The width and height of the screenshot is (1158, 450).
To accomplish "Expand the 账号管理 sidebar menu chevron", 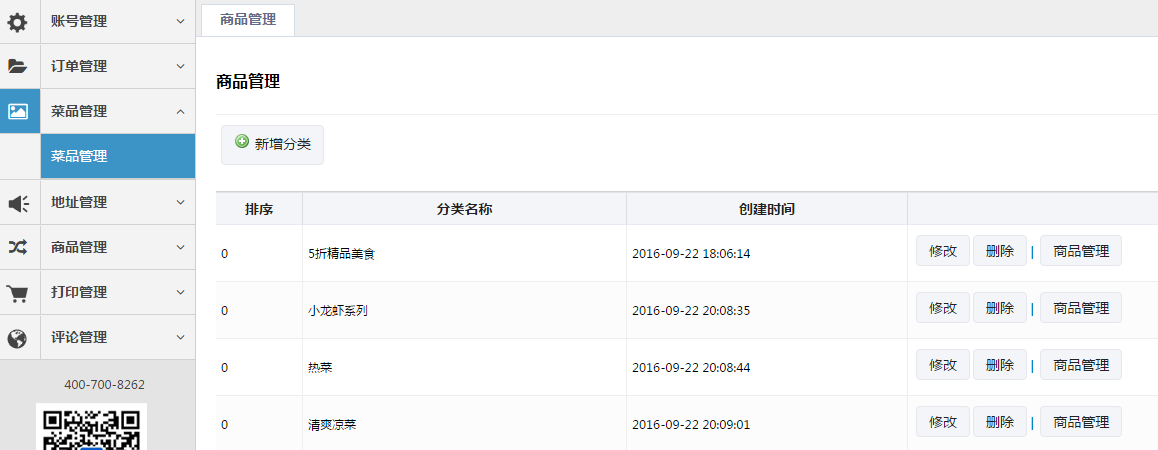I will point(181,21).
